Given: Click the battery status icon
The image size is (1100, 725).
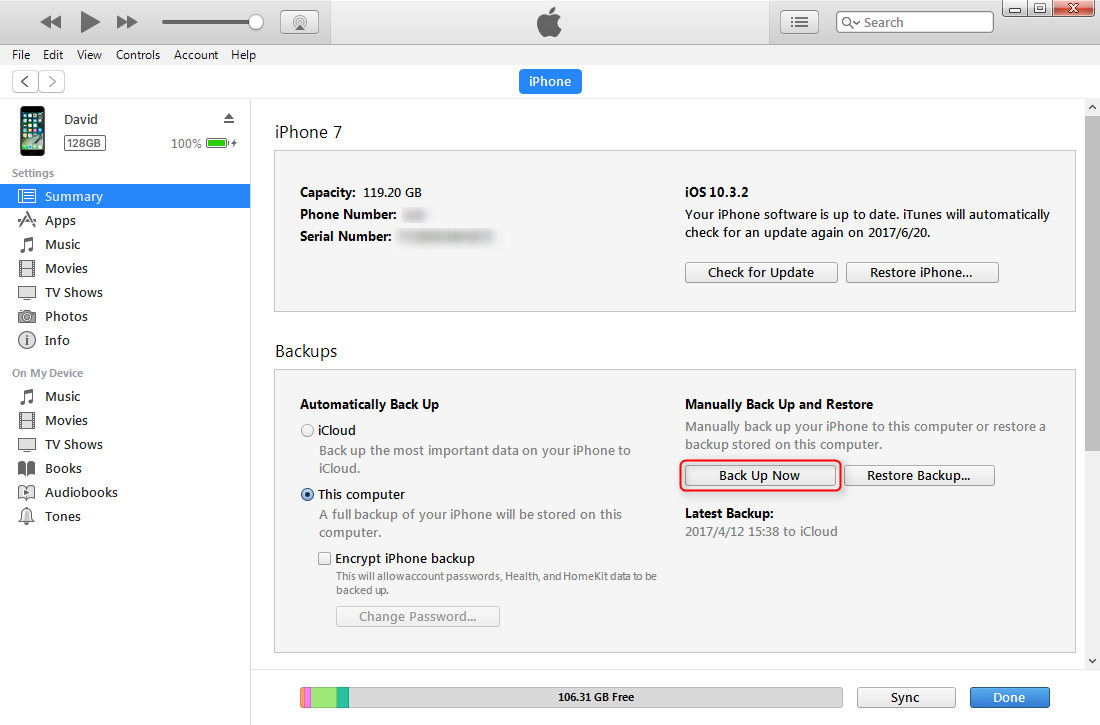Looking at the screenshot, I should [221, 143].
